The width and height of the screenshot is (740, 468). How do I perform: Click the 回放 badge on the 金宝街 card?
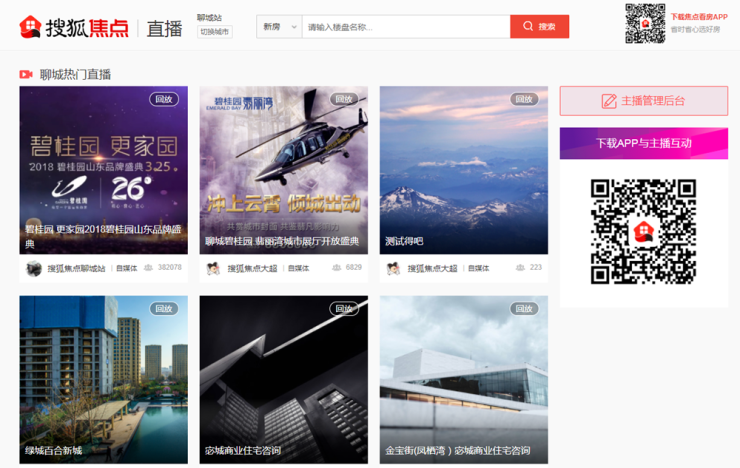[x=524, y=309]
